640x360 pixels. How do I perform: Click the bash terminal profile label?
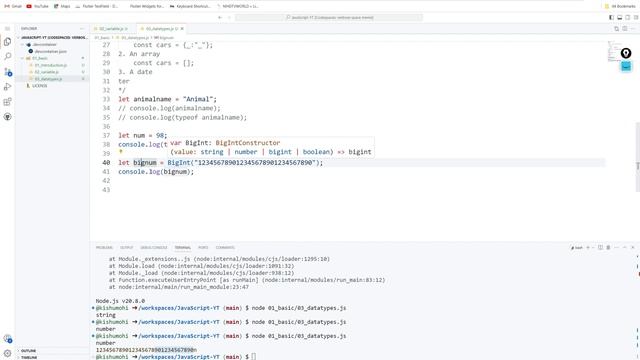point(577,248)
